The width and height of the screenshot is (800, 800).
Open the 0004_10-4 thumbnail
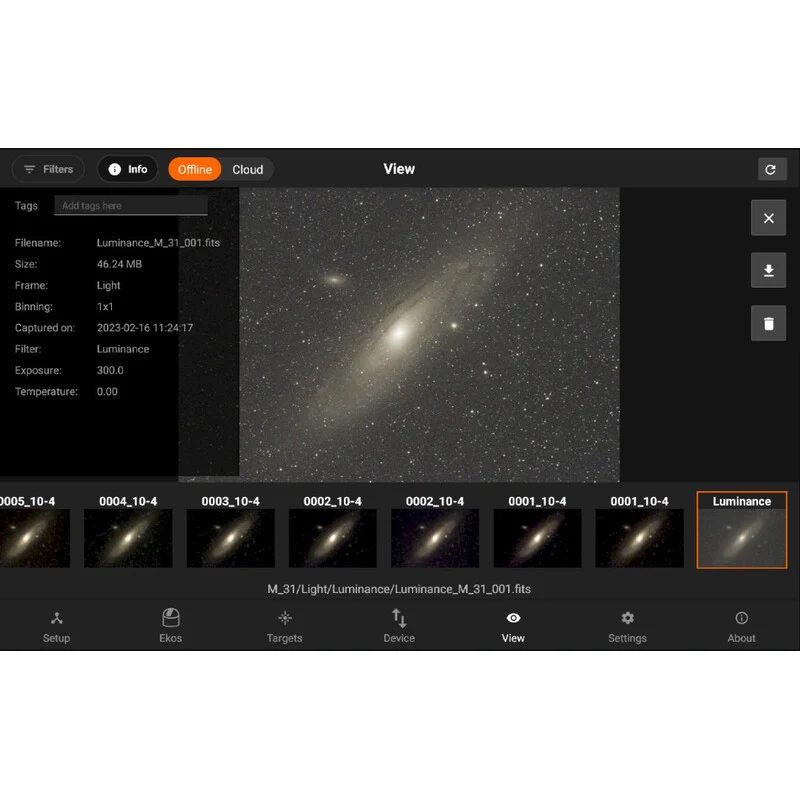pyautogui.click(x=128, y=531)
